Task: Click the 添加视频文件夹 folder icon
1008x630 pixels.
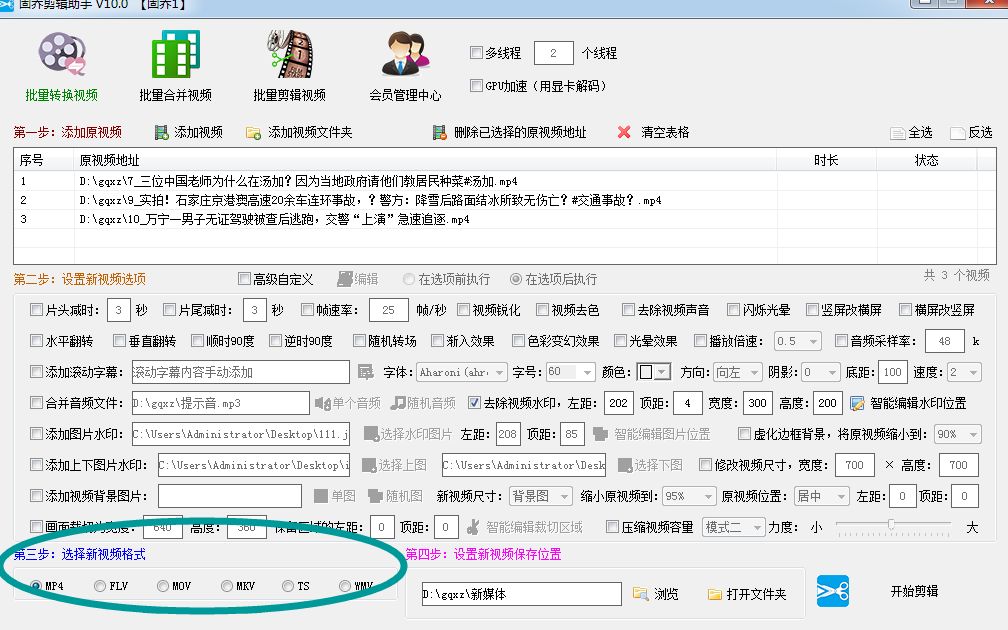Action: click(x=253, y=133)
